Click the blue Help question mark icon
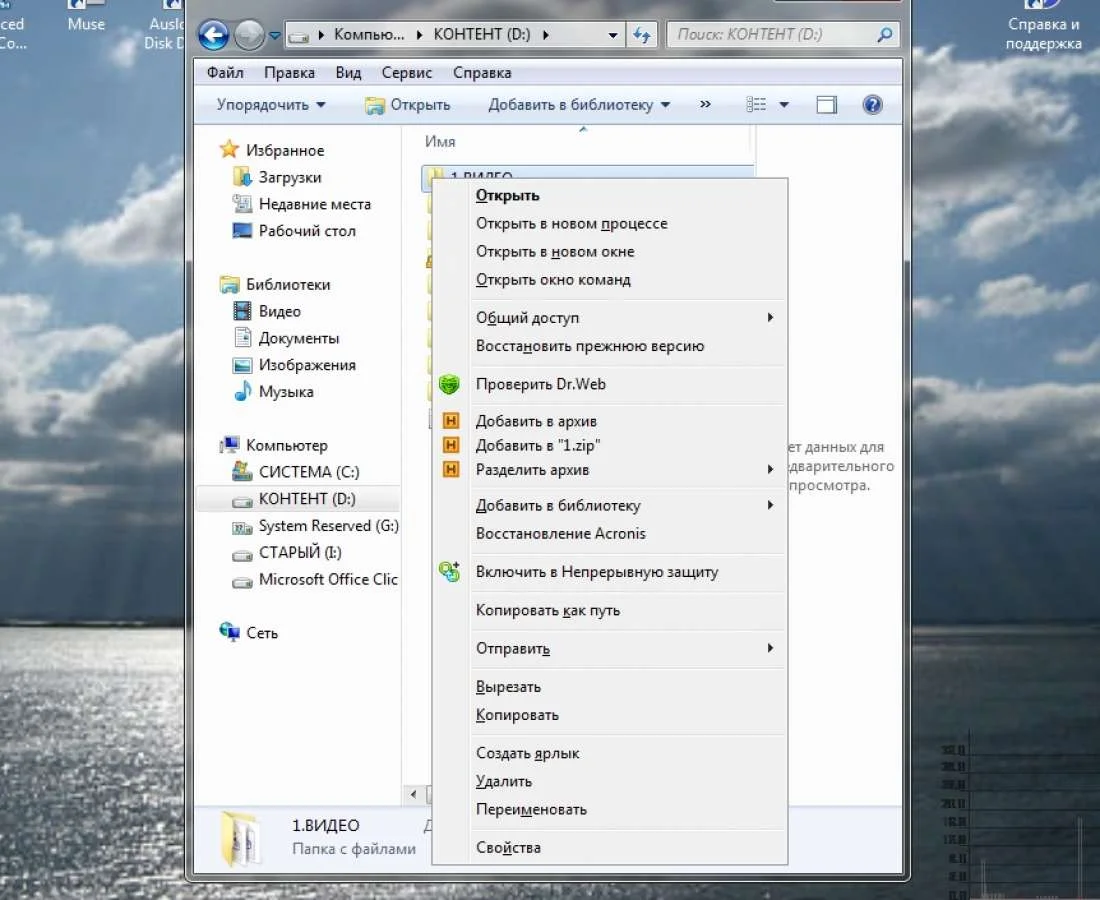 pyautogui.click(x=872, y=105)
